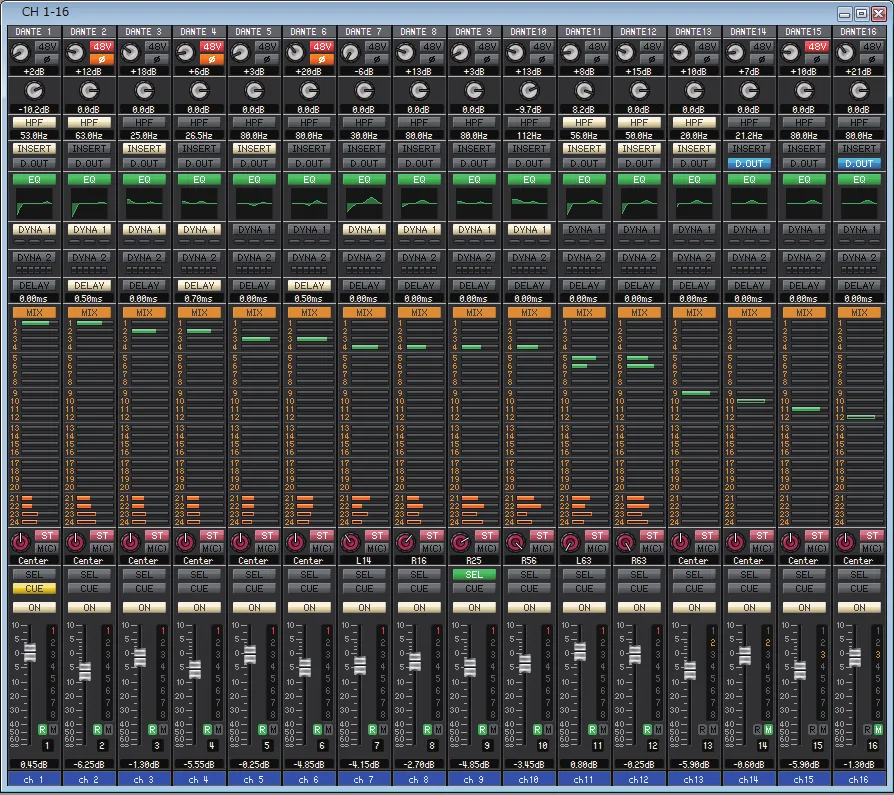Click the blue D.OUT button on DANTE 14
This screenshot has width=894, height=795.
point(749,163)
